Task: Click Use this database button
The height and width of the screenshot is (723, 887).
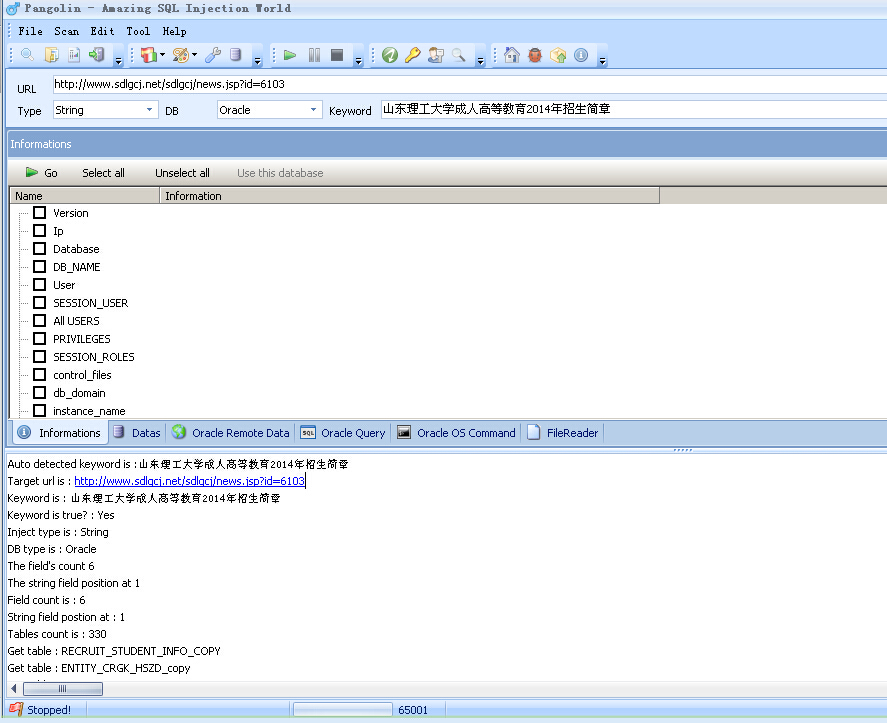Action: (x=280, y=173)
